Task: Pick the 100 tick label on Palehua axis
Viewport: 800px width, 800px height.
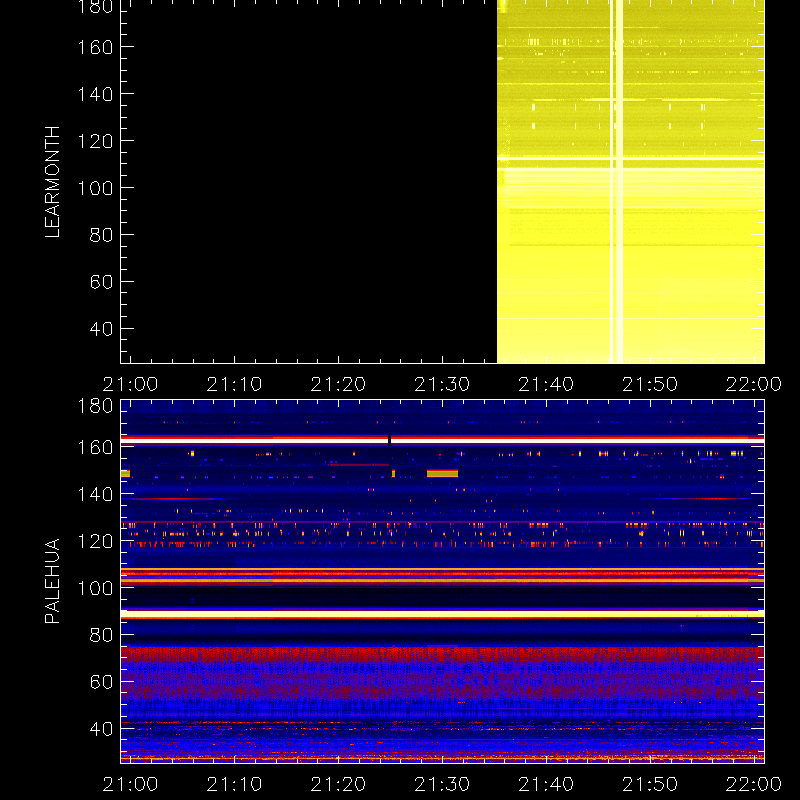Action: point(95,588)
